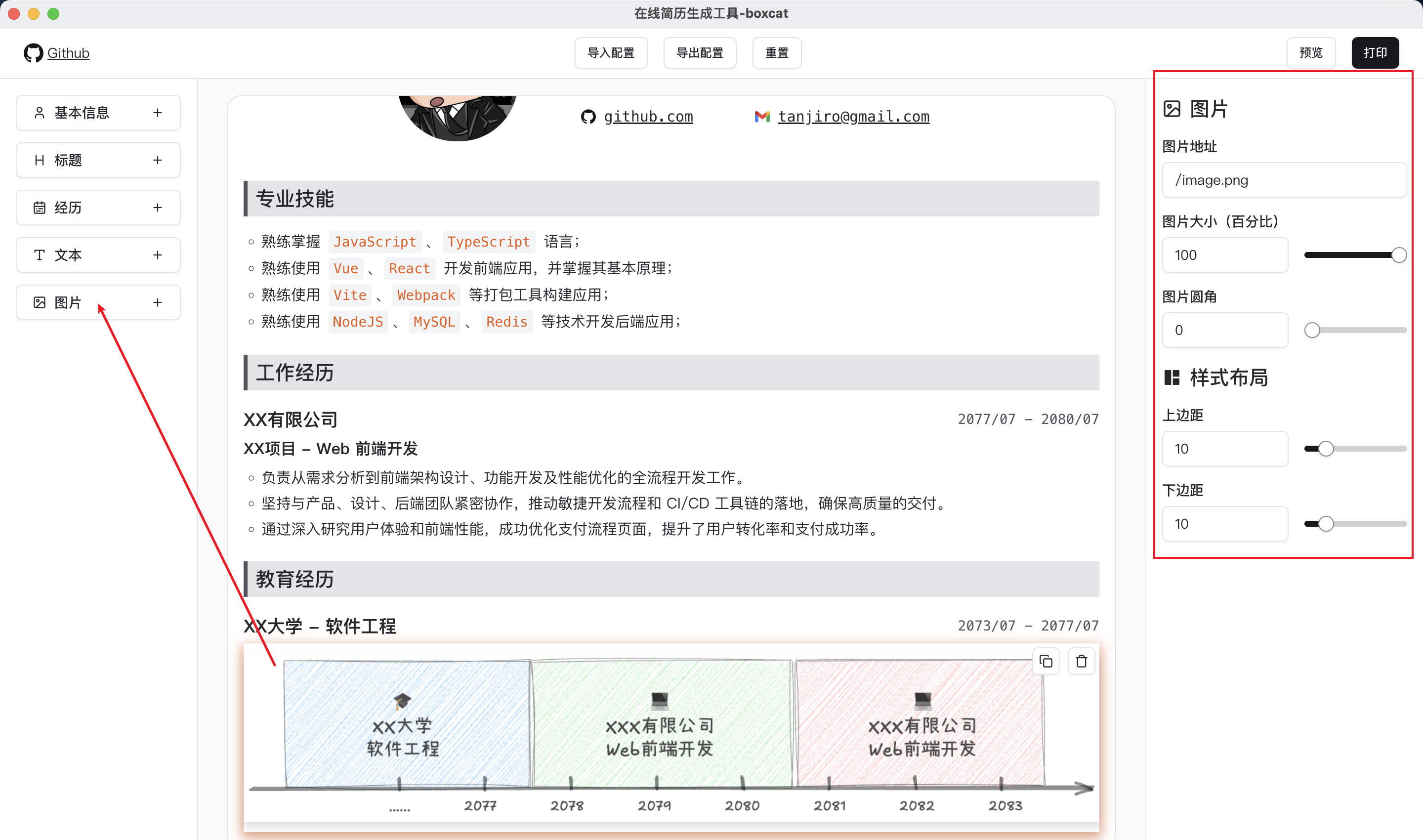Image resolution: width=1423 pixels, height=840 pixels.
Task: Click the MySQL code tag
Action: tap(434, 322)
